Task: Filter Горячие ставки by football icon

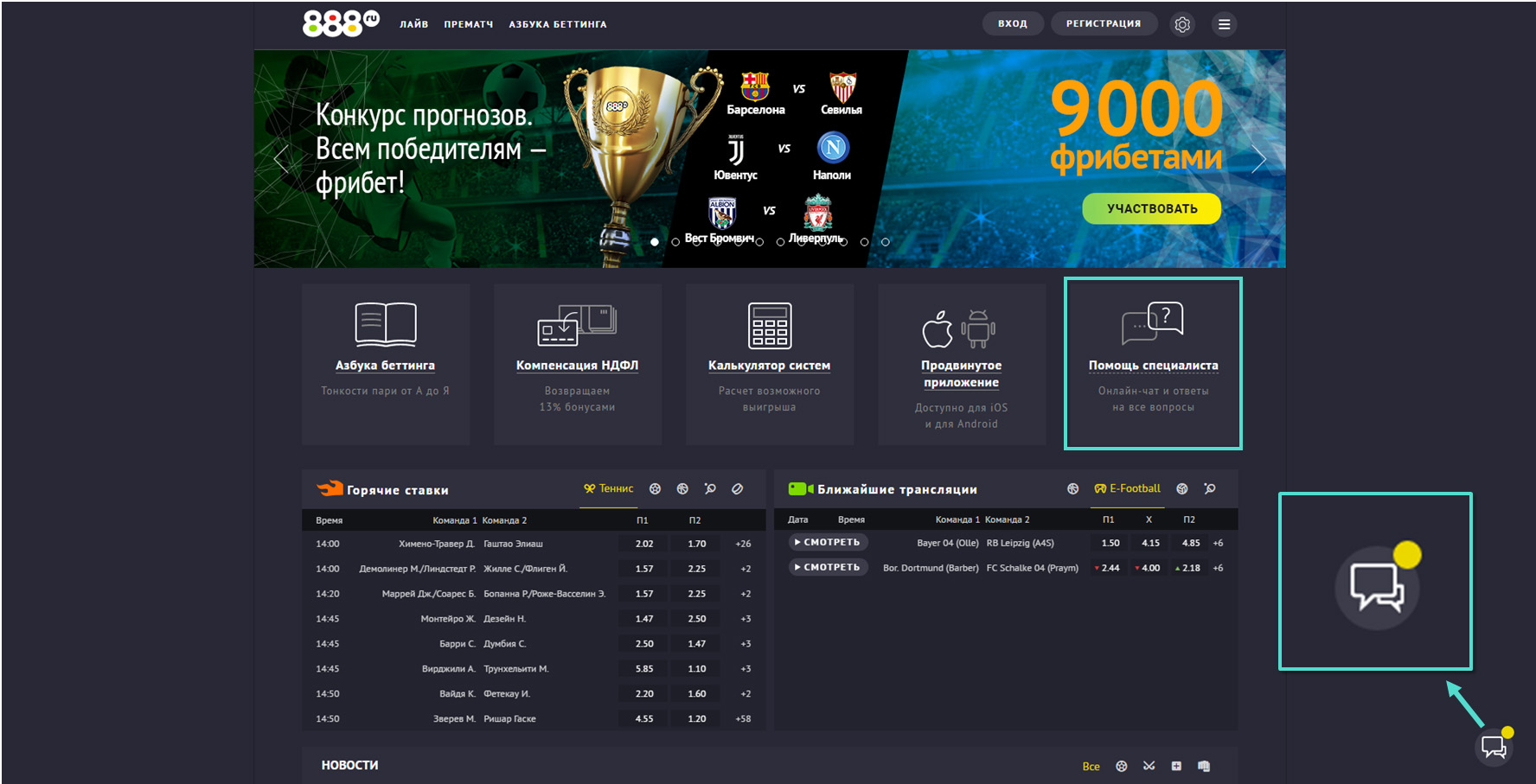Action: [x=655, y=489]
